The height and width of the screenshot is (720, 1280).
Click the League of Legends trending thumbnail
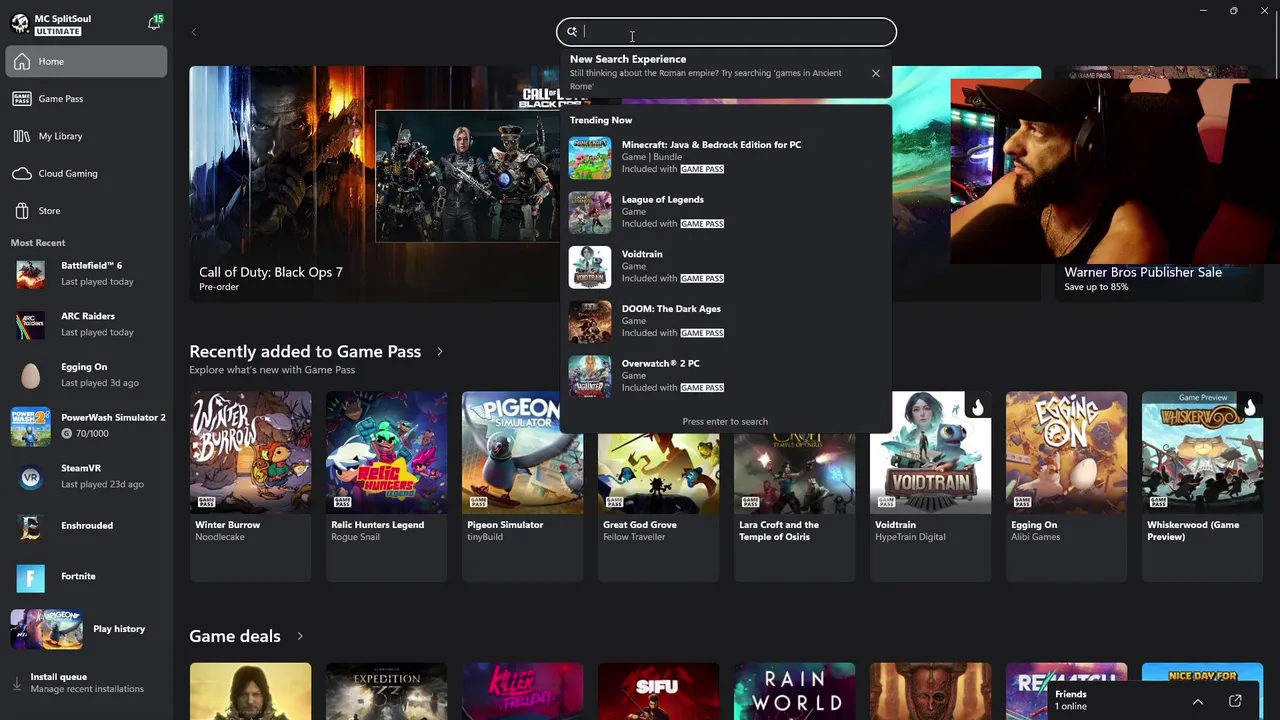pos(590,213)
